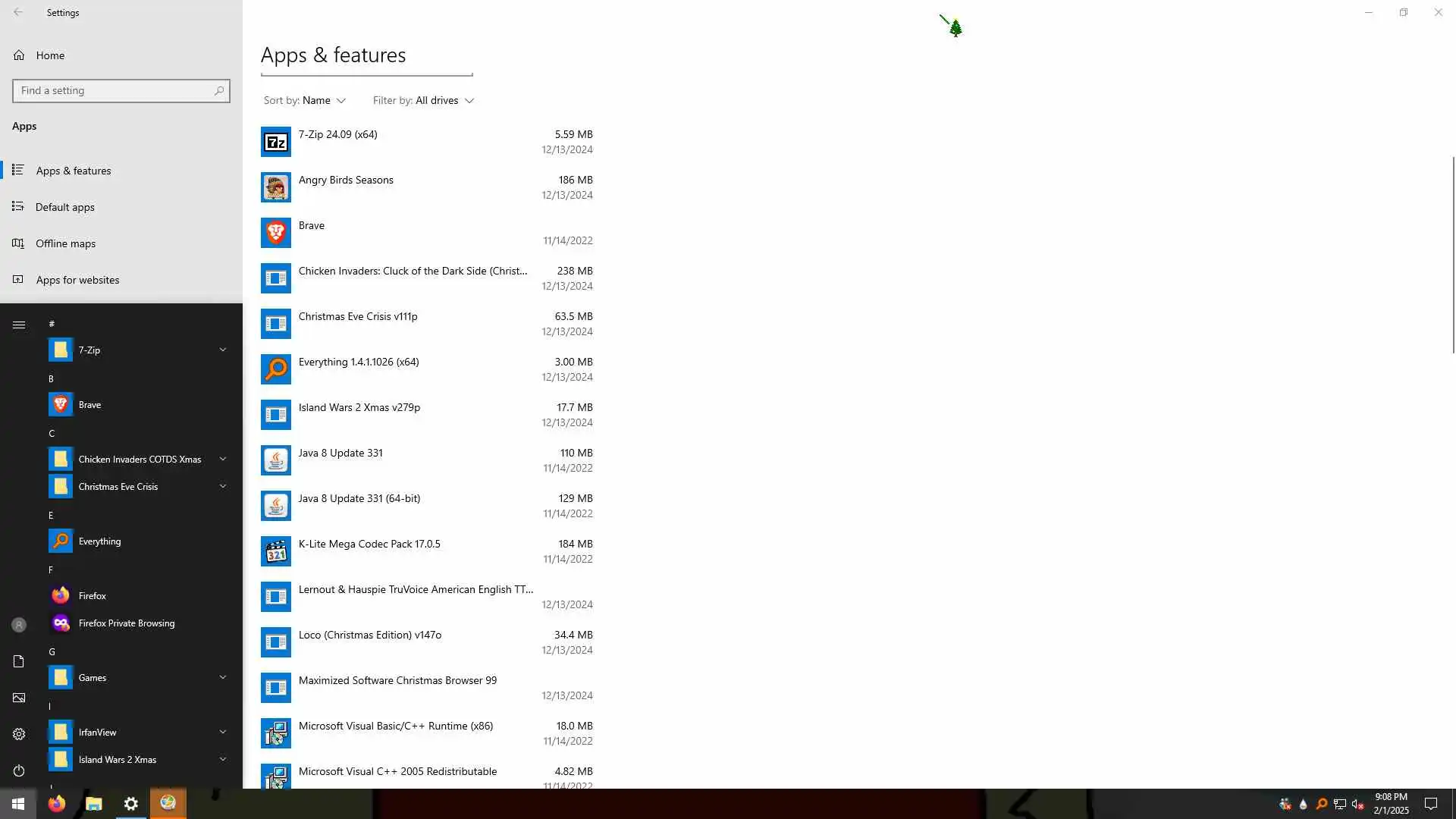Click the apps list vertical scrollbar

point(1453,254)
